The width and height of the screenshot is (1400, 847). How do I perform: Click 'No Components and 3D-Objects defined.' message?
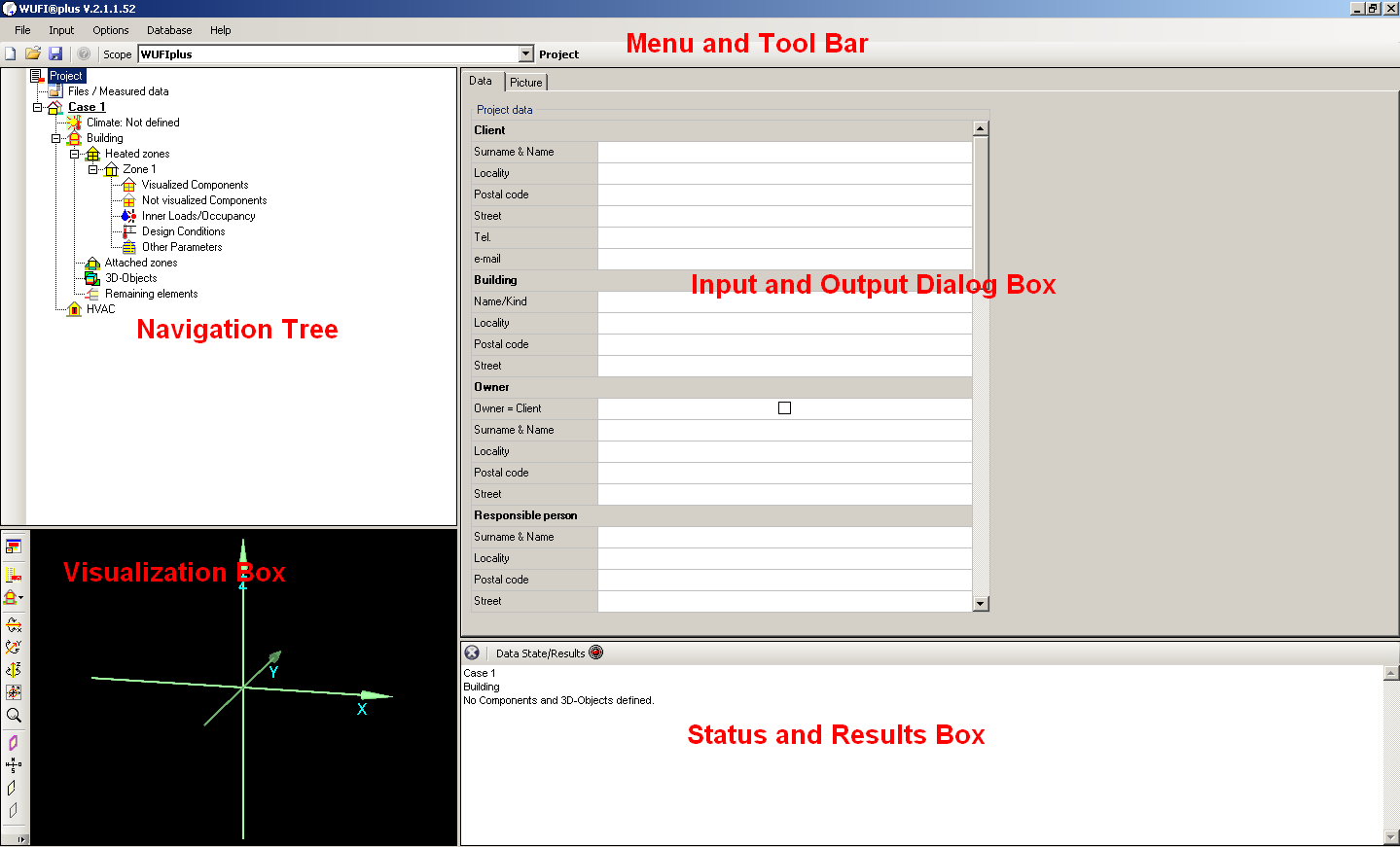click(558, 700)
